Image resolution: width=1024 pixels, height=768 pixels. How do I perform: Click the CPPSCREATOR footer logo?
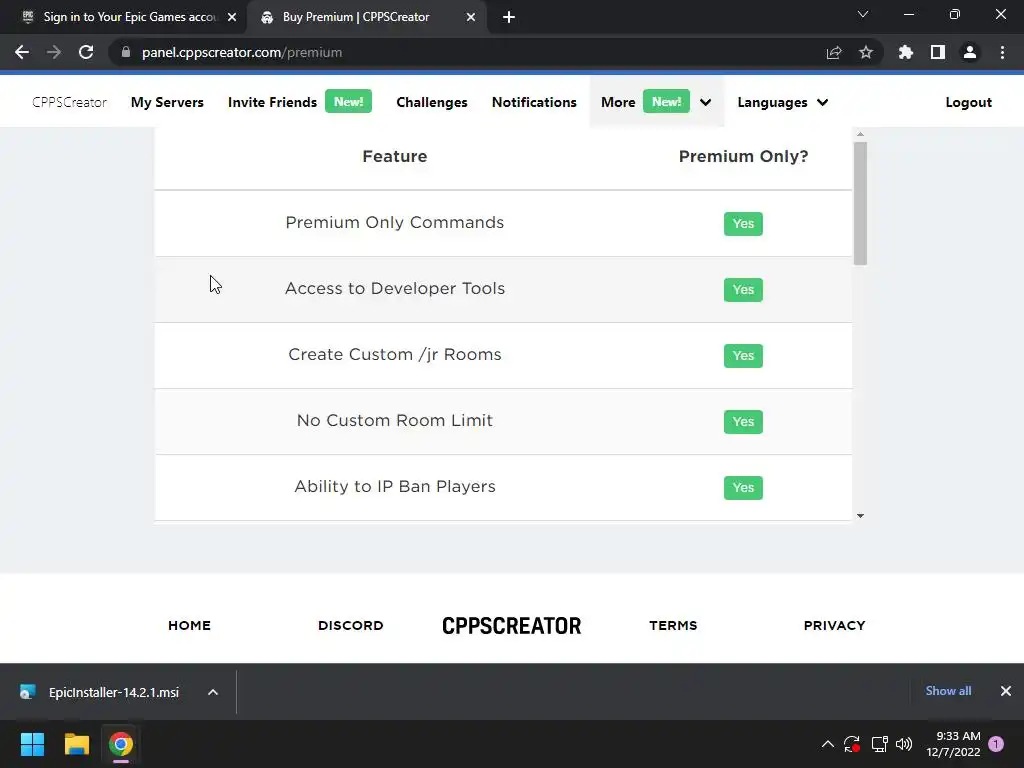(511, 626)
